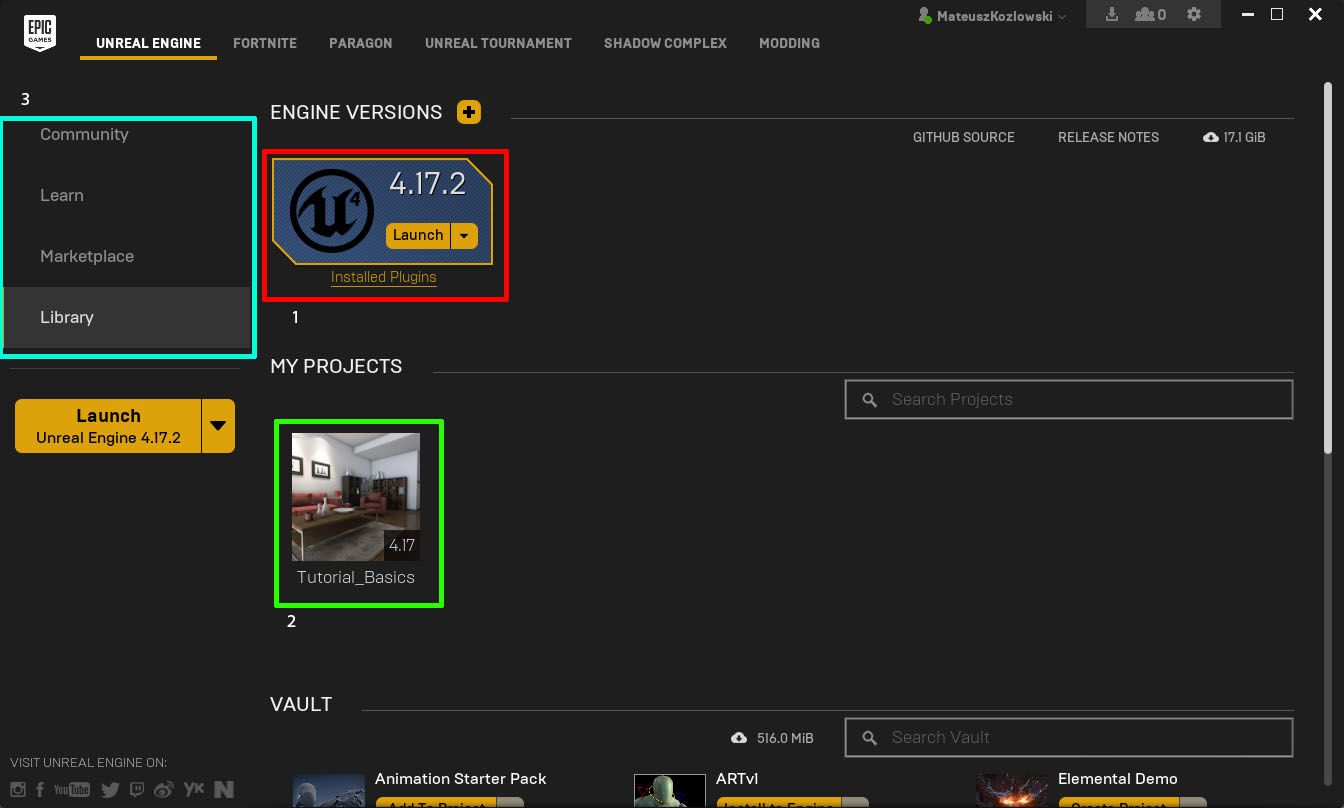Open the Release Notes link
The image size is (1344, 808).
click(x=1108, y=137)
